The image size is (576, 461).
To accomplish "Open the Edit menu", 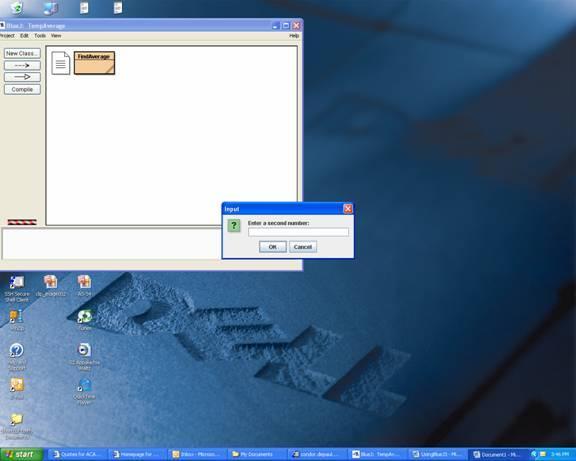I will (24, 36).
